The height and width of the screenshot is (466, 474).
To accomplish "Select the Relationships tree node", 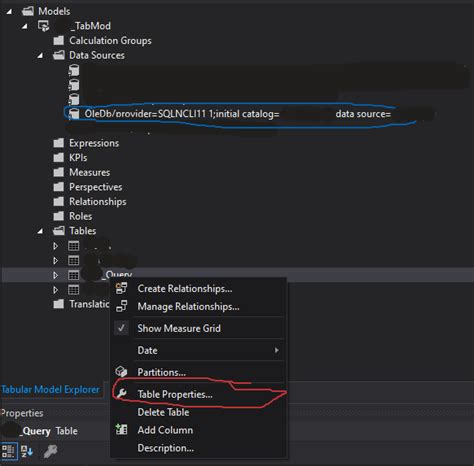I will click(98, 202).
